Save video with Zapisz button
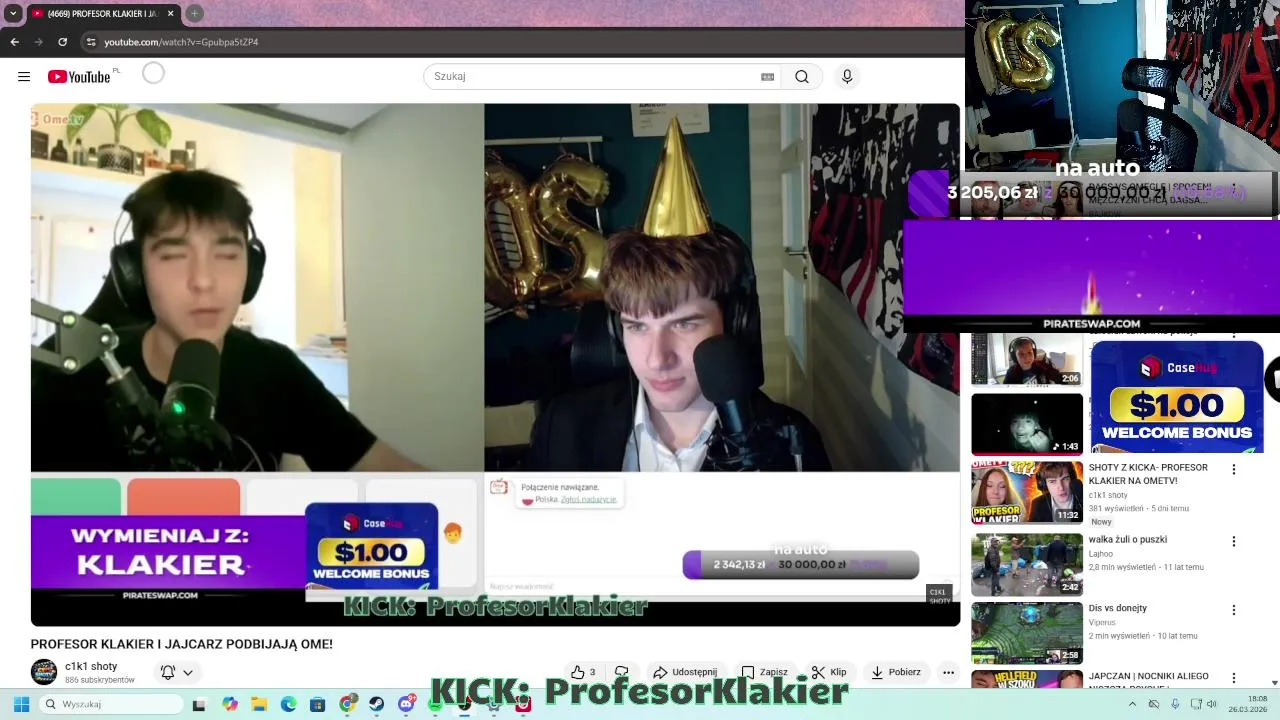 (764, 672)
